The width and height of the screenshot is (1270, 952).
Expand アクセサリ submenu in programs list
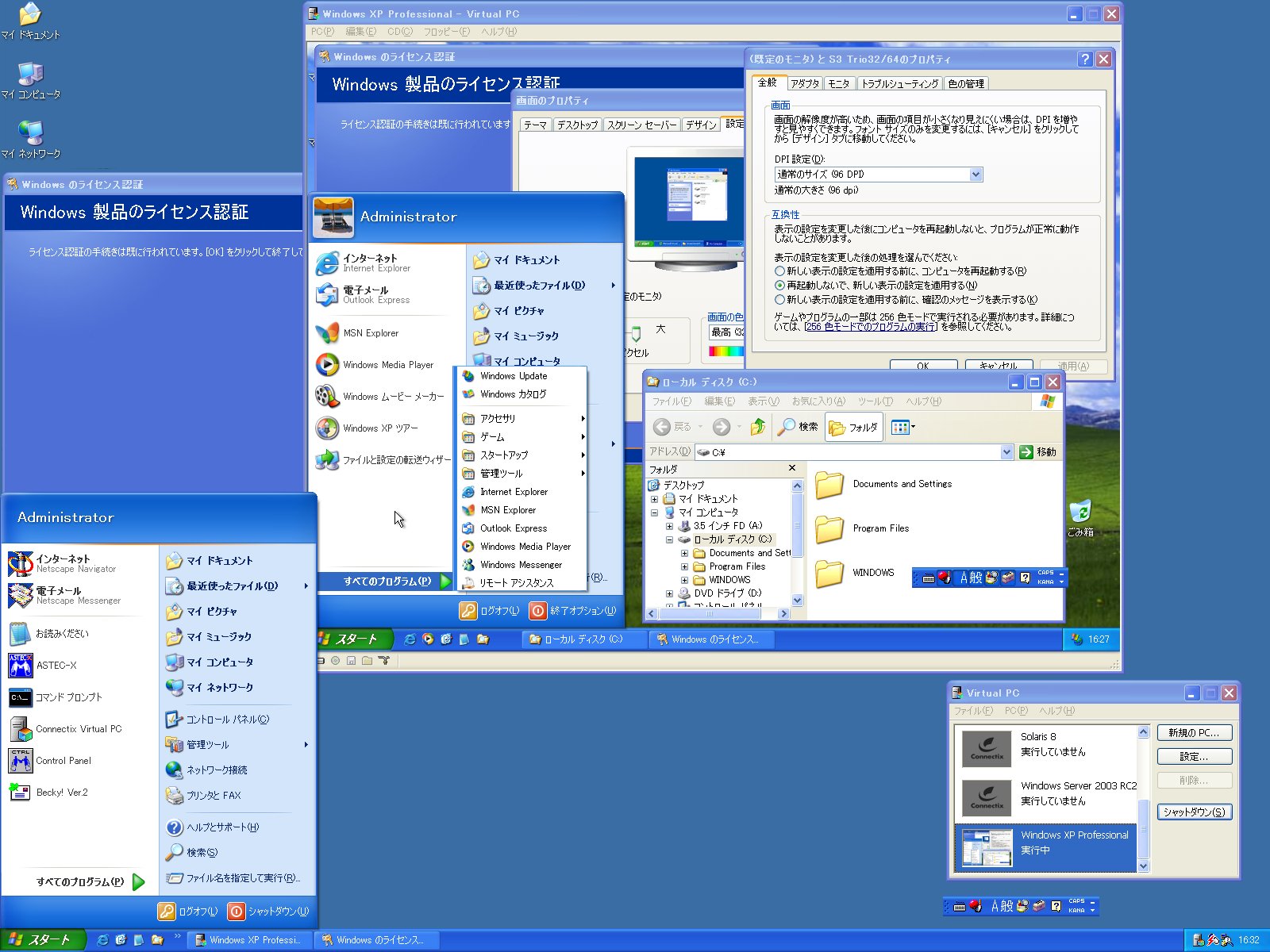(x=522, y=418)
